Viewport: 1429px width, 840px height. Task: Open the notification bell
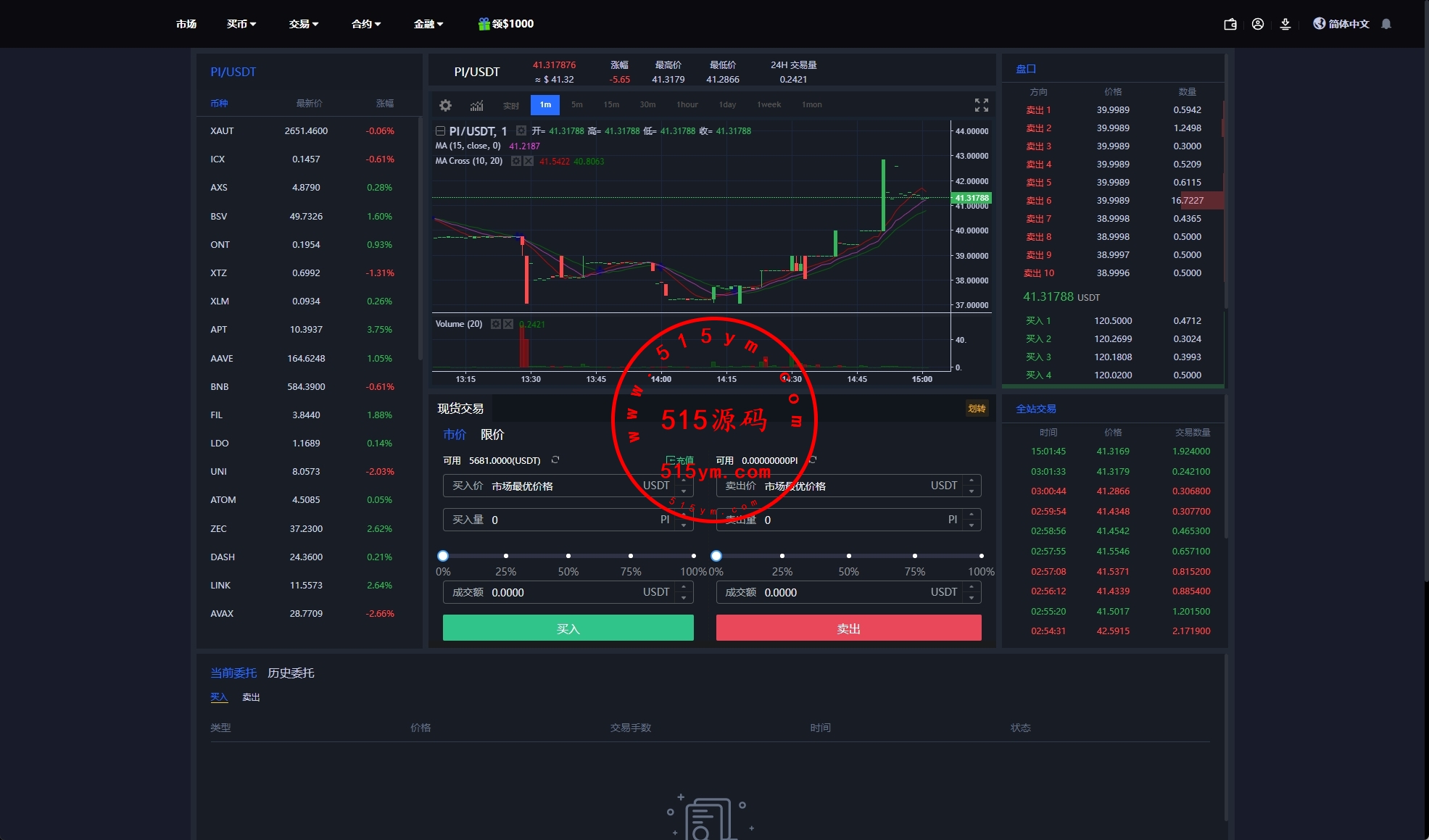tap(1386, 24)
